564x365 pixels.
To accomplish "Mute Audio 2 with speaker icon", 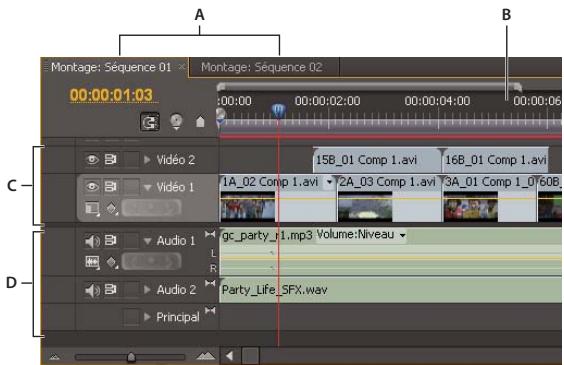I will click(x=92, y=290).
